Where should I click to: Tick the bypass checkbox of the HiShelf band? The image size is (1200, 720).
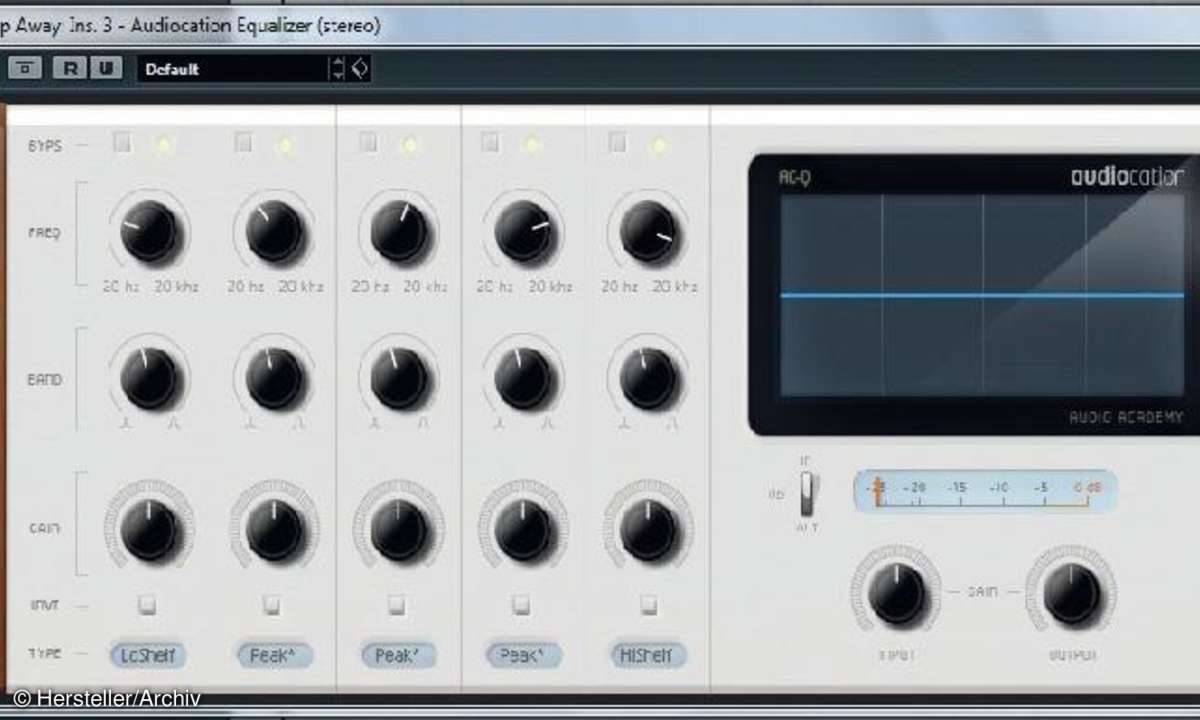(x=617, y=143)
